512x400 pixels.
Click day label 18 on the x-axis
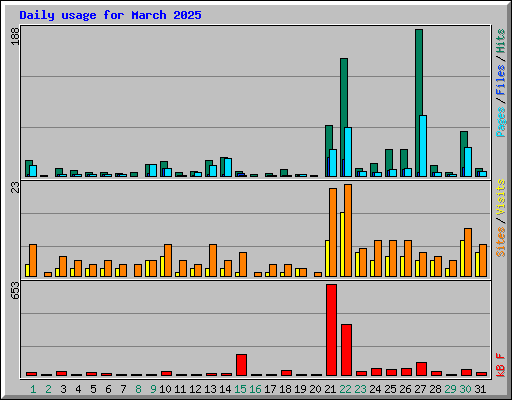point(285,389)
